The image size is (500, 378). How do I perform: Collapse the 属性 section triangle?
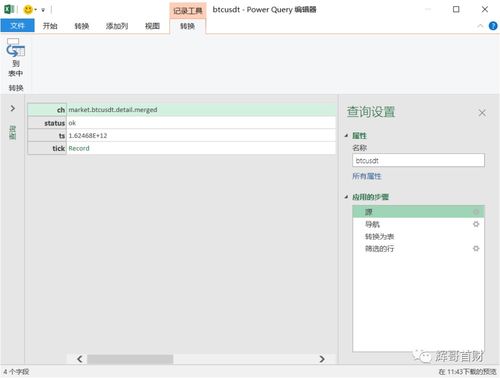pos(347,135)
